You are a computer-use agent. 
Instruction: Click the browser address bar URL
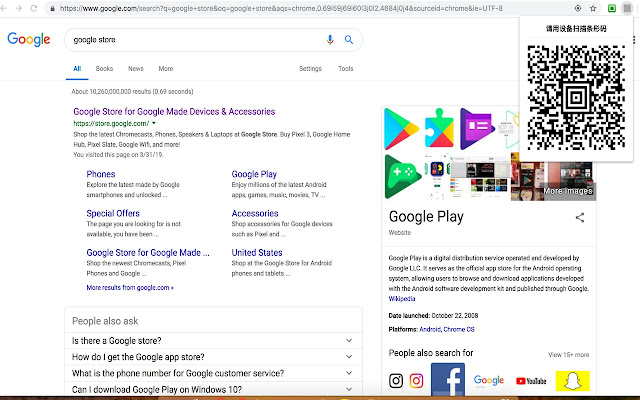tap(281, 8)
